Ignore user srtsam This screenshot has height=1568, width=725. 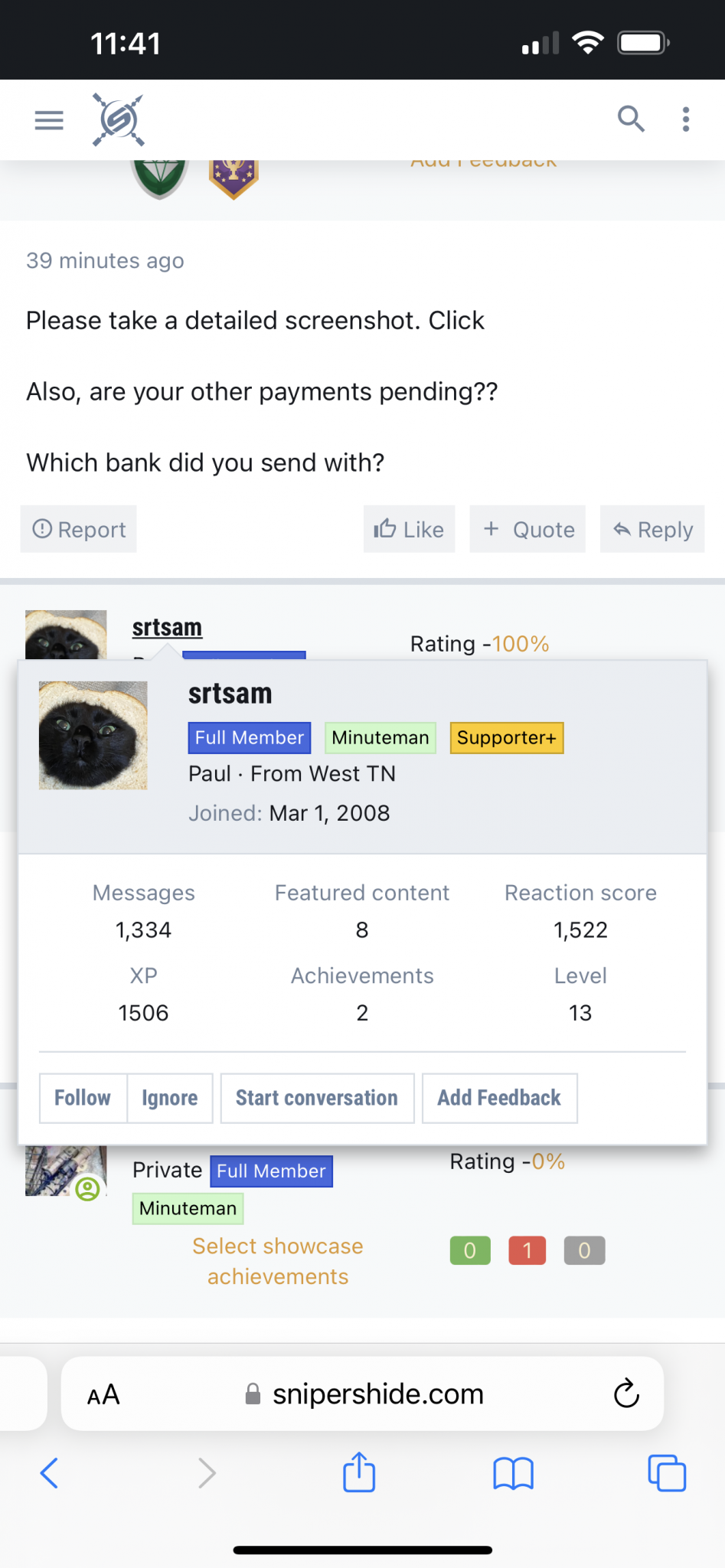point(169,1098)
